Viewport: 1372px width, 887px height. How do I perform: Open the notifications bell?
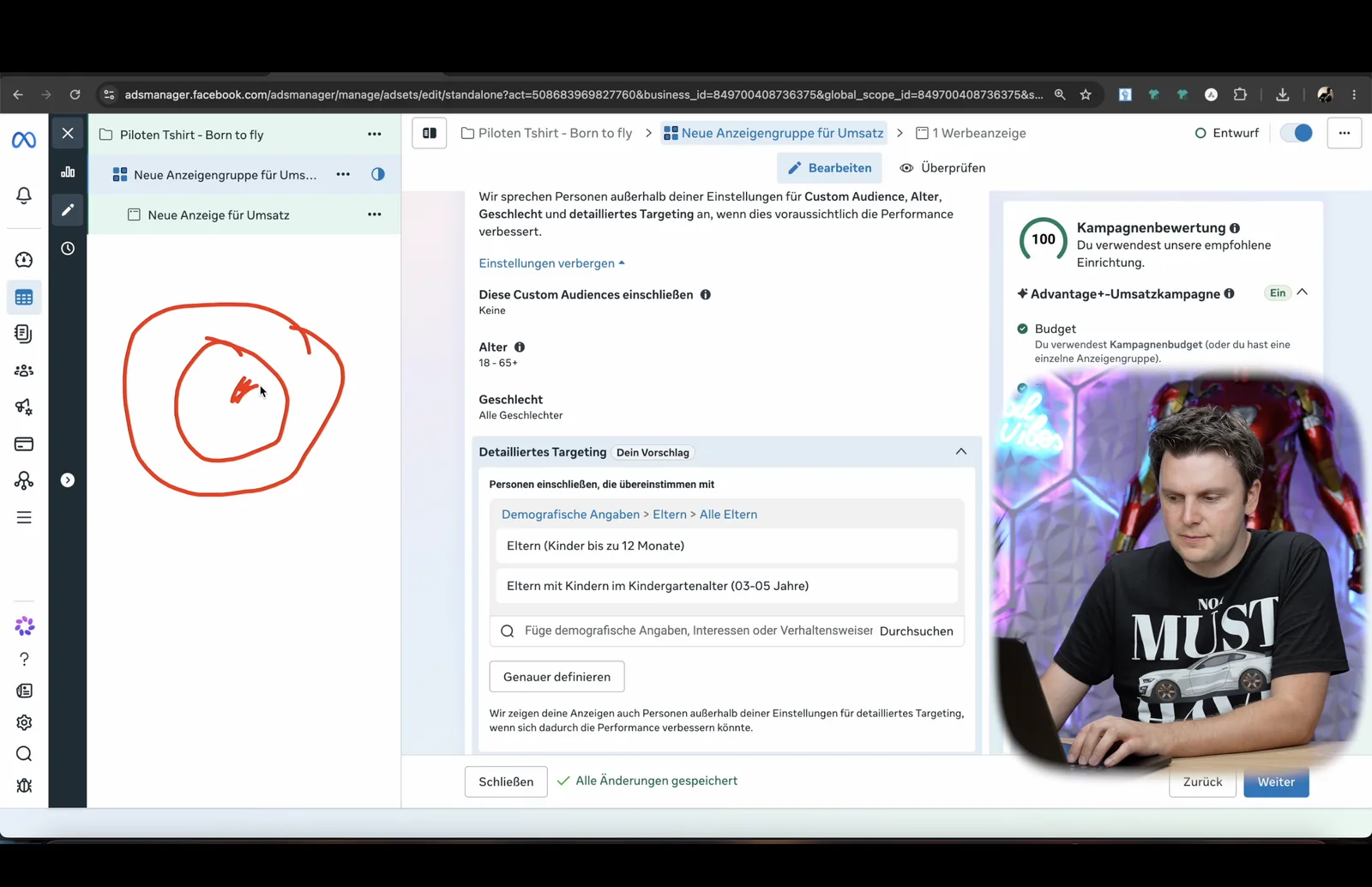pos(24,196)
